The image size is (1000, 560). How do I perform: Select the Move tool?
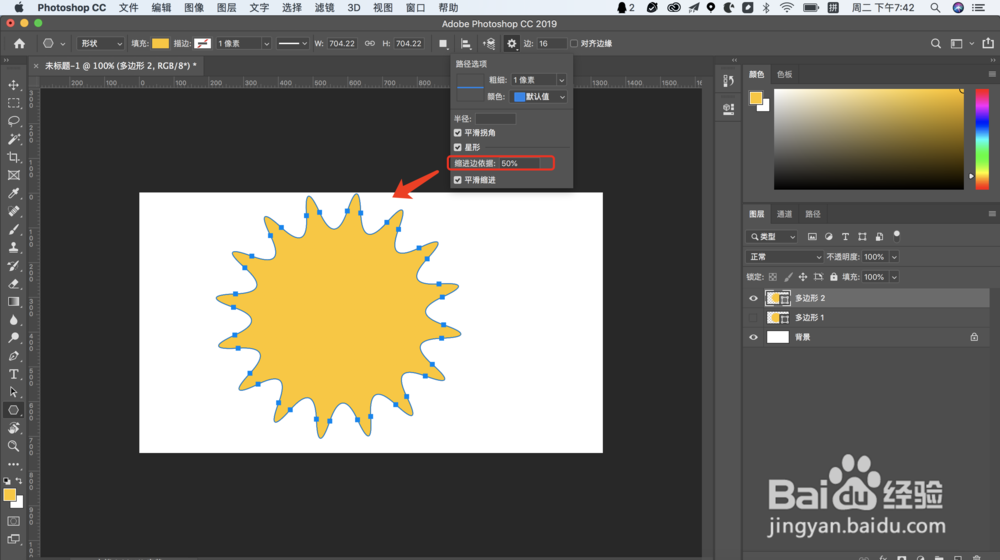point(13,85)
